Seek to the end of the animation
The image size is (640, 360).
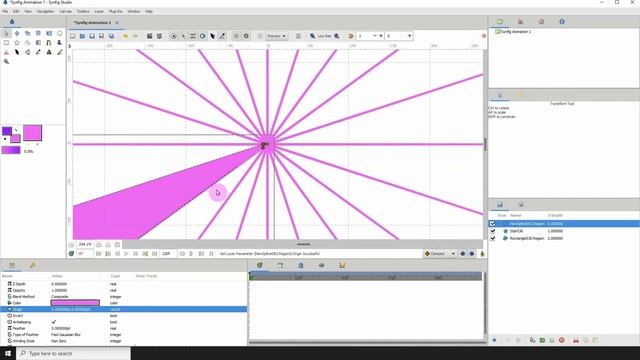(x=155, y=253)
